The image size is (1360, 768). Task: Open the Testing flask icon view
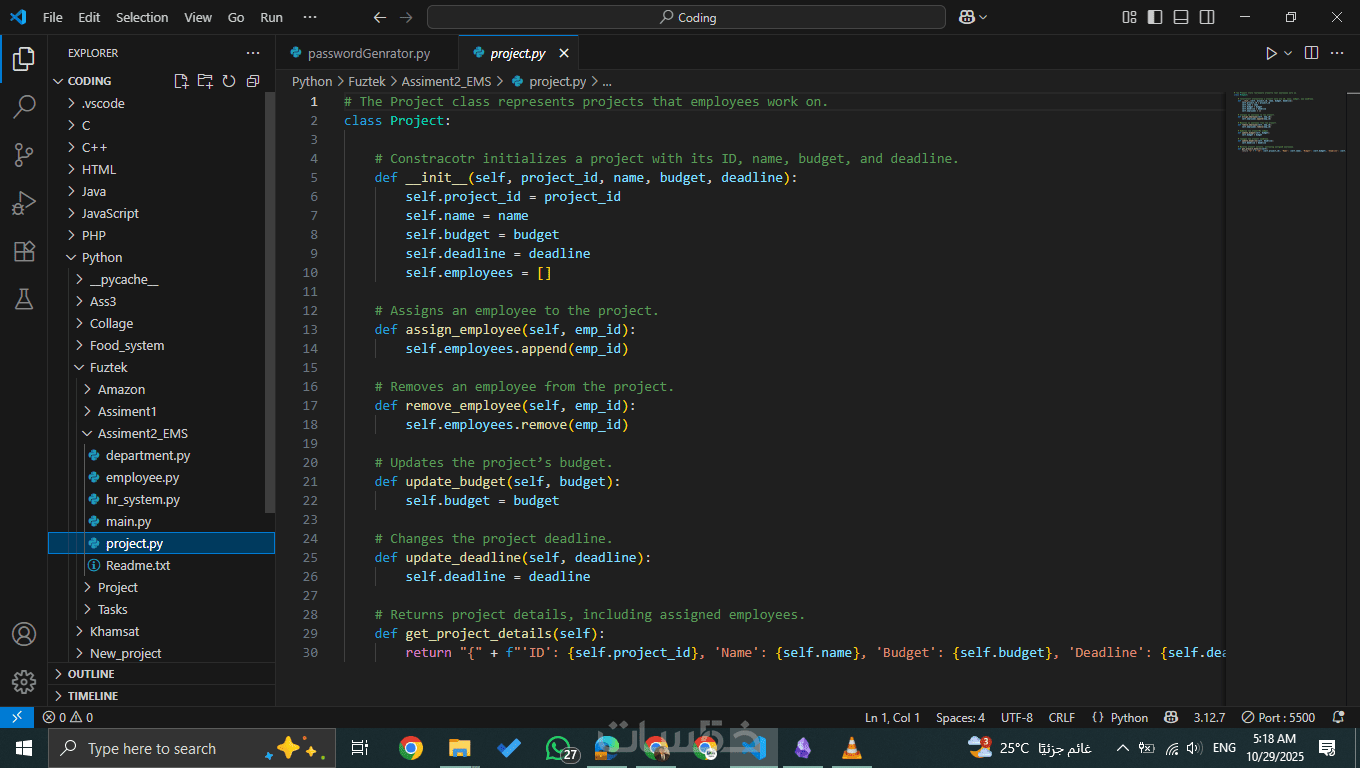24,299
